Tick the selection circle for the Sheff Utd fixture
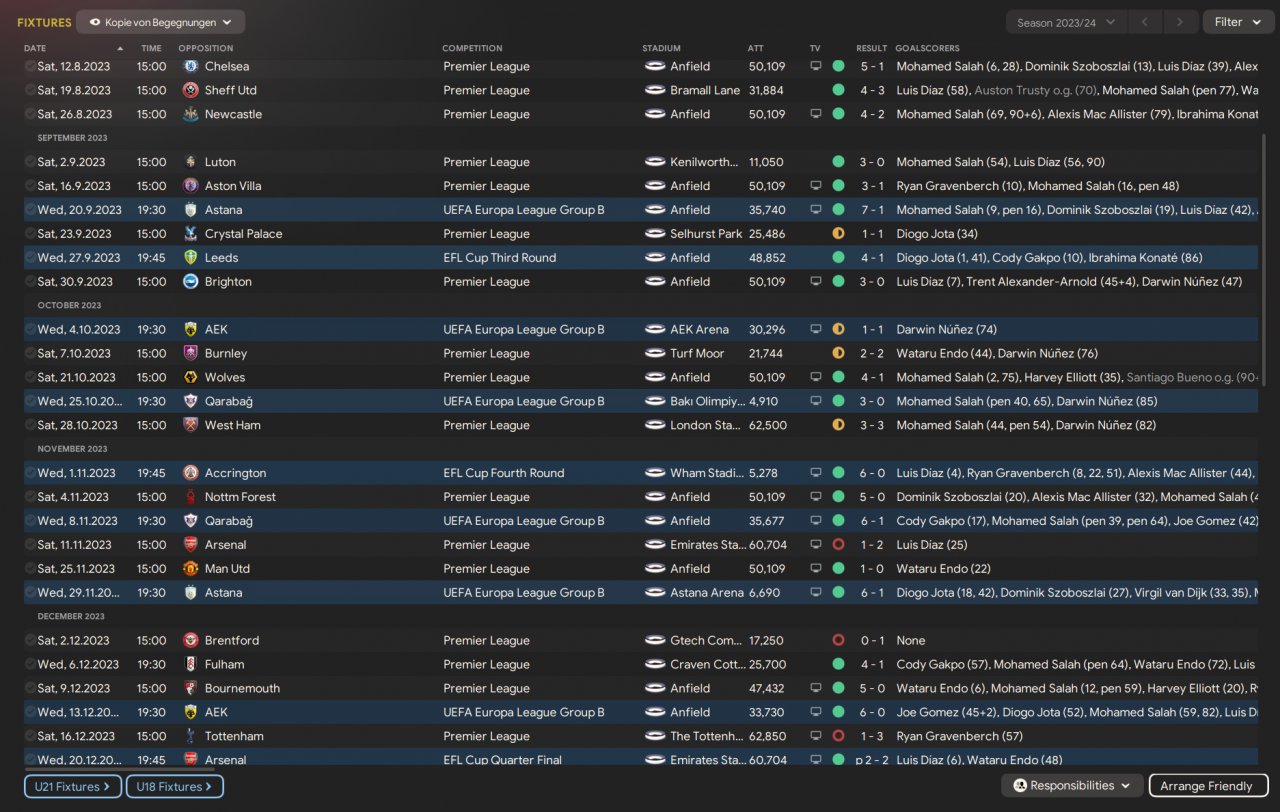 pyautogui.click(x=30, y=90)
